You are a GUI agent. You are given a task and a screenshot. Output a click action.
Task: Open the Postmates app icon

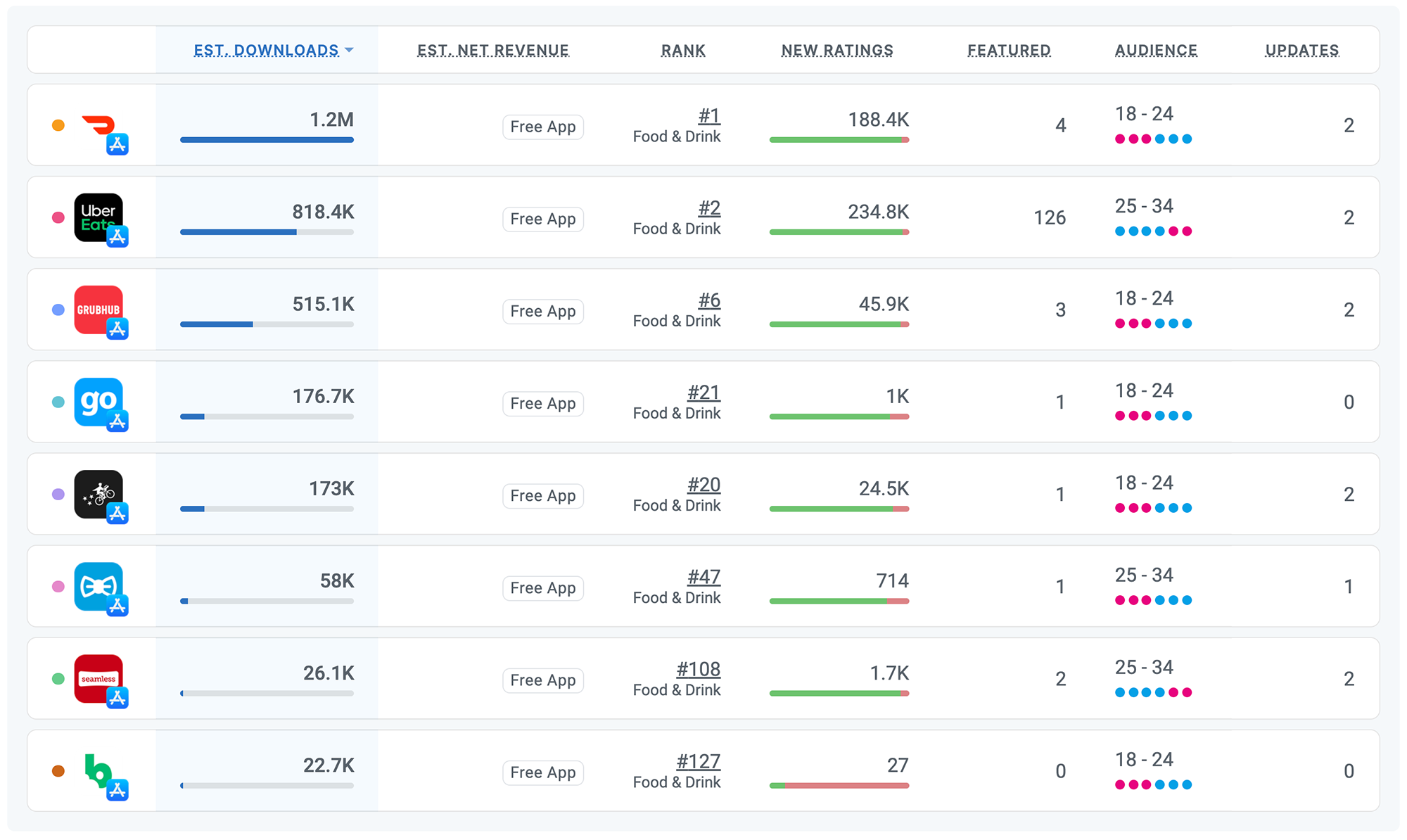coord(98,494)
